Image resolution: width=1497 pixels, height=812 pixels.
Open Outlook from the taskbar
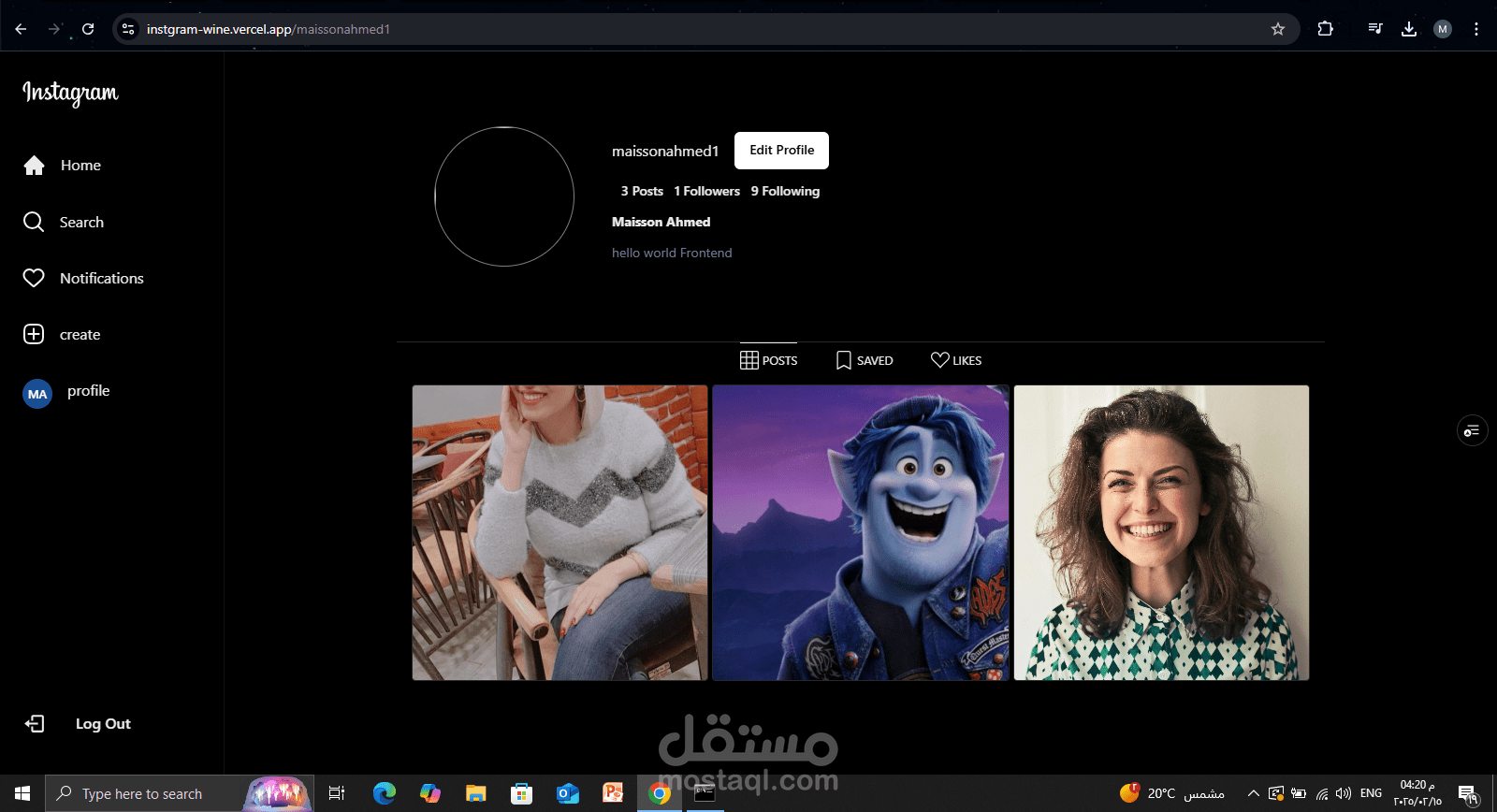point(568,793)
